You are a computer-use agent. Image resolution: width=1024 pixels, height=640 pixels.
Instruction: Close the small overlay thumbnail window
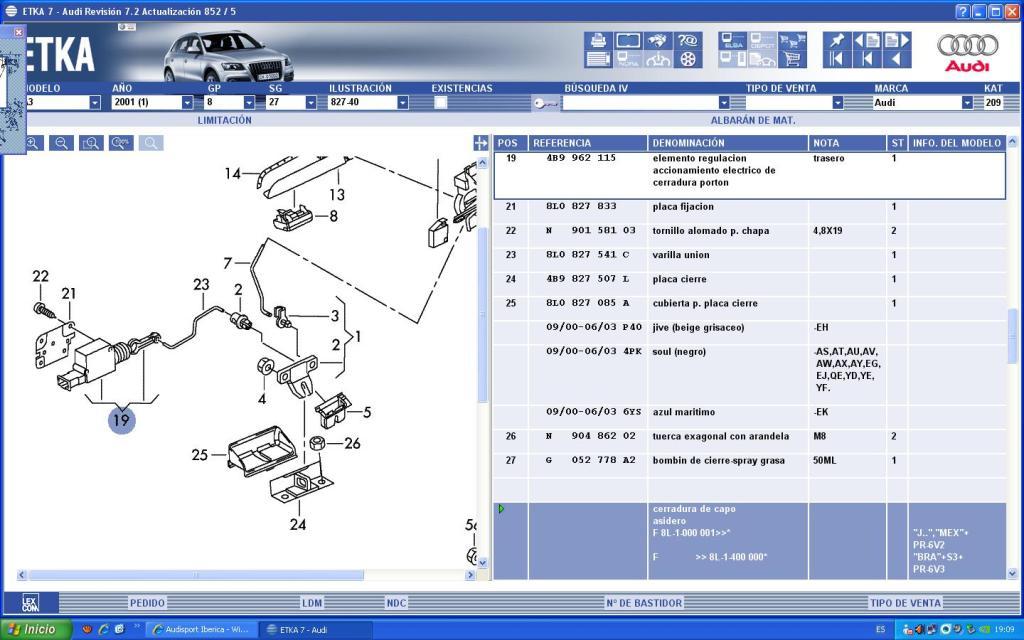click(x=18, y=32)
